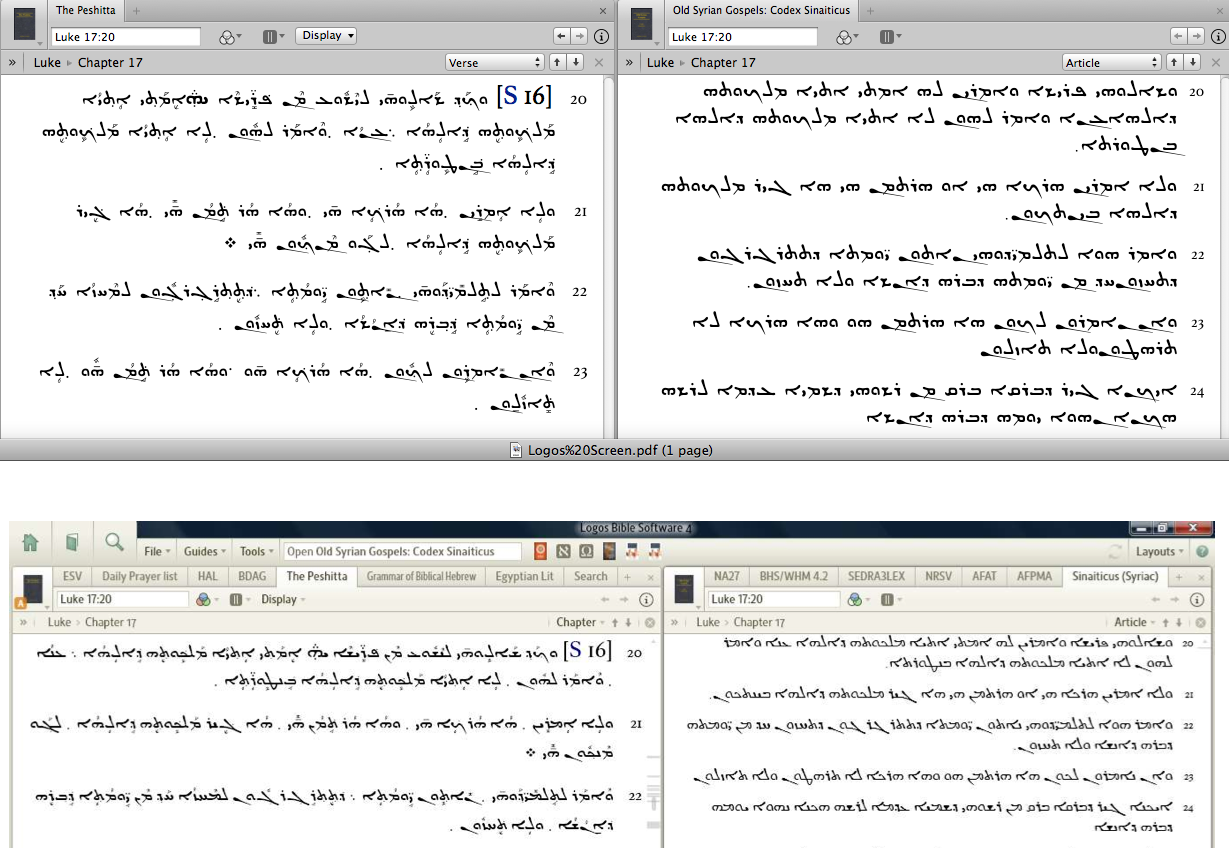The height and width of the screenshot is (848, 1229).
Task: Switch to the NA27 tab
Action: point(726,576)
